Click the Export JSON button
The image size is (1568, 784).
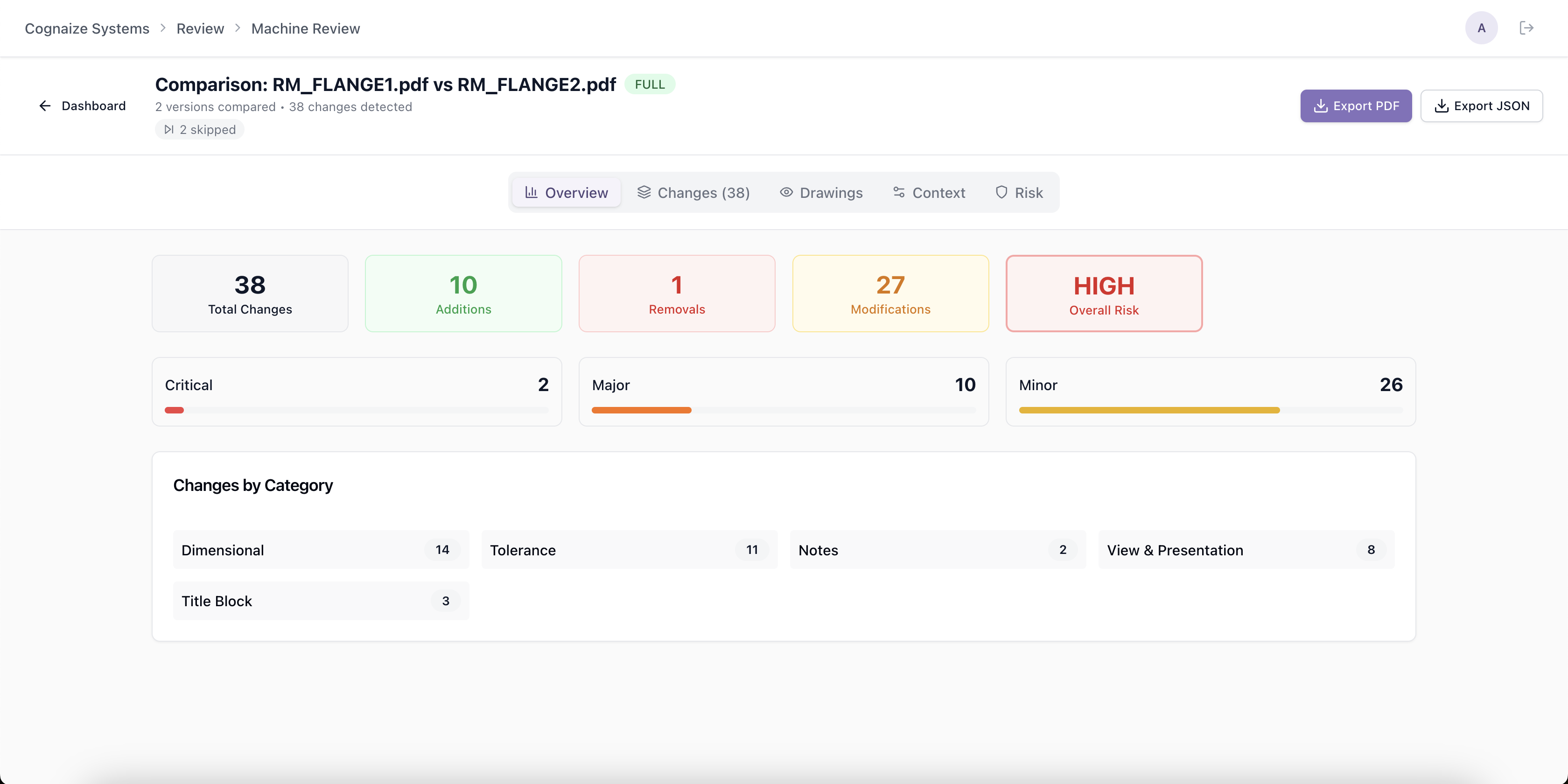(1481, 106)
